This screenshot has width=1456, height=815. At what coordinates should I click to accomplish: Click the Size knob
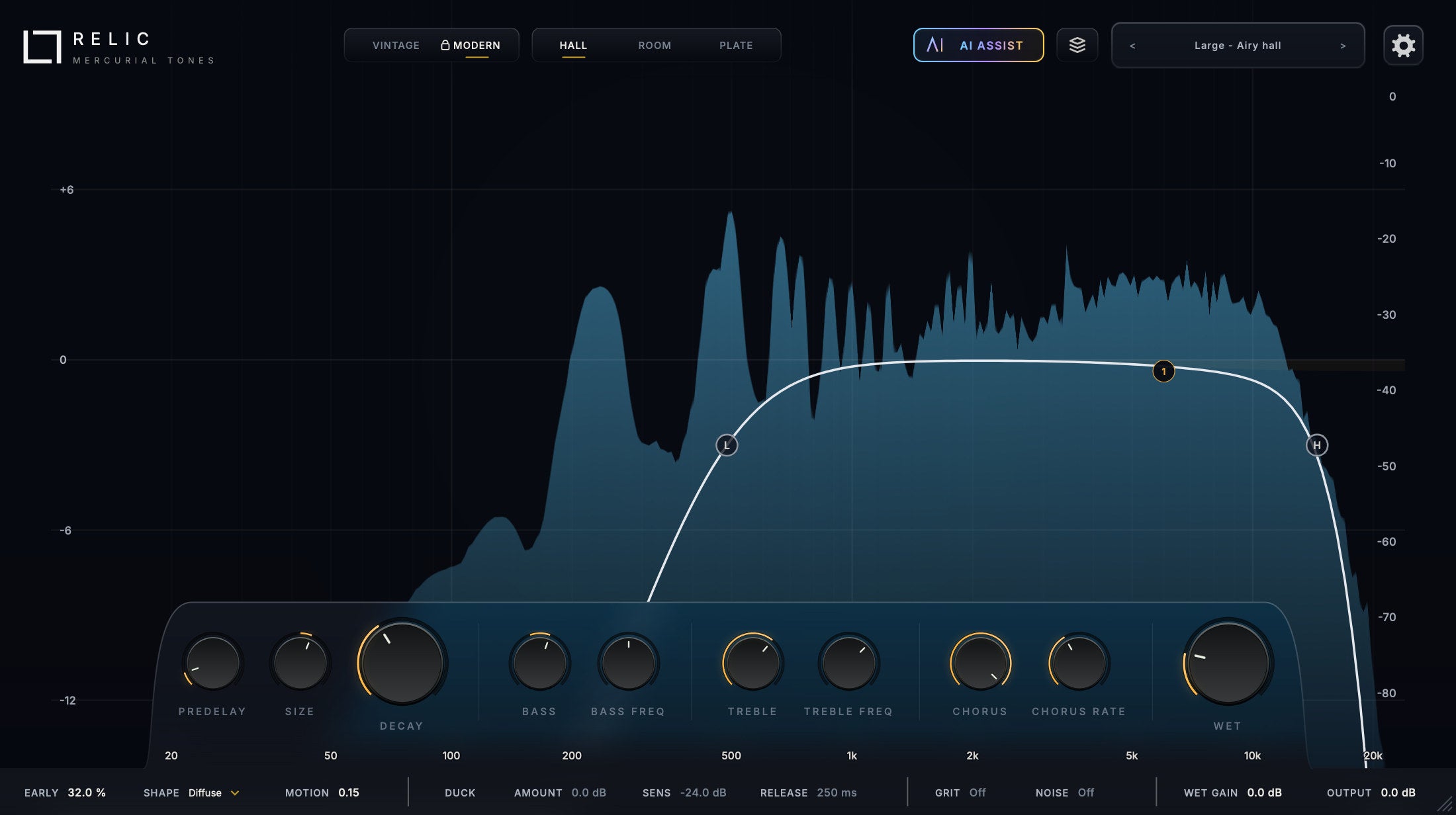pyautogui.click(x=300, y=662)
